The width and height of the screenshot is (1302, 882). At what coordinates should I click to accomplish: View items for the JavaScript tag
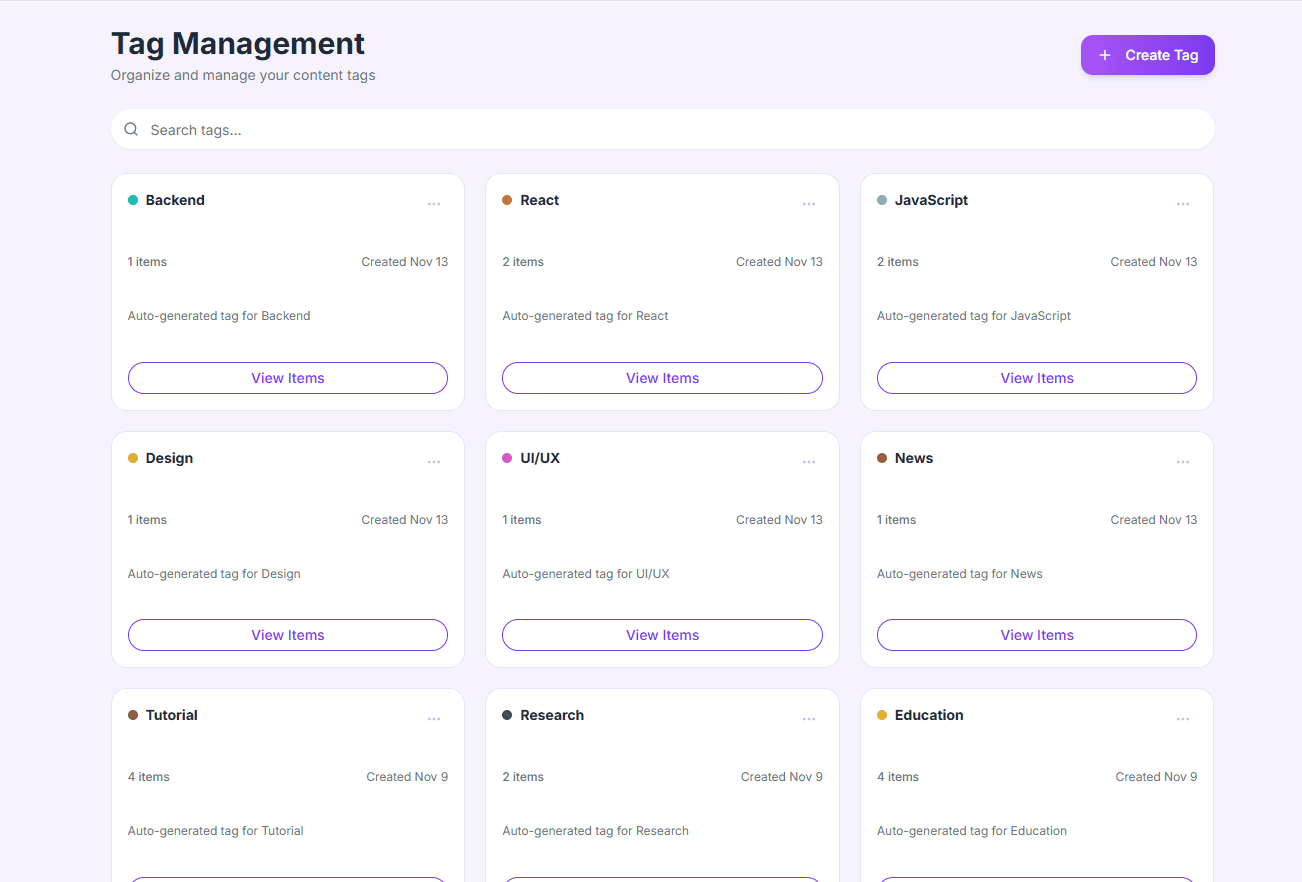tap(1036, 378)
